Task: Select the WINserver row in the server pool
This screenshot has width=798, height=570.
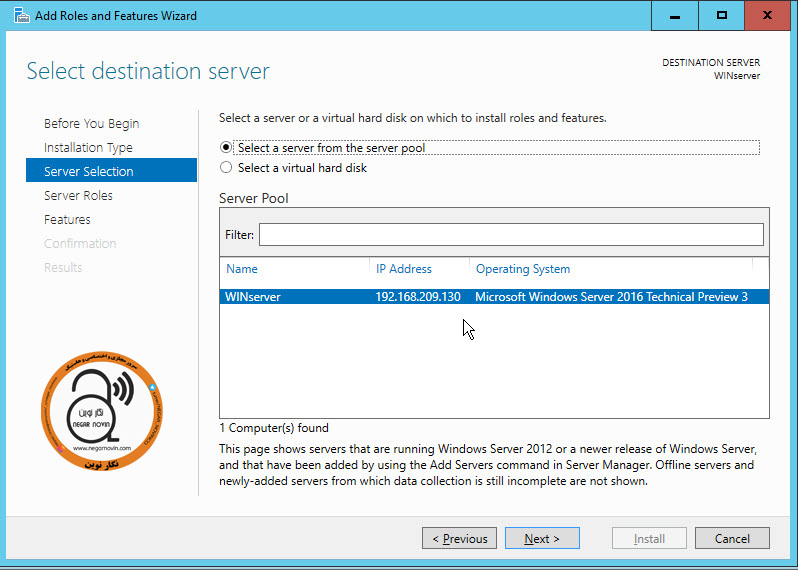Action: click(x=494, y=297)
